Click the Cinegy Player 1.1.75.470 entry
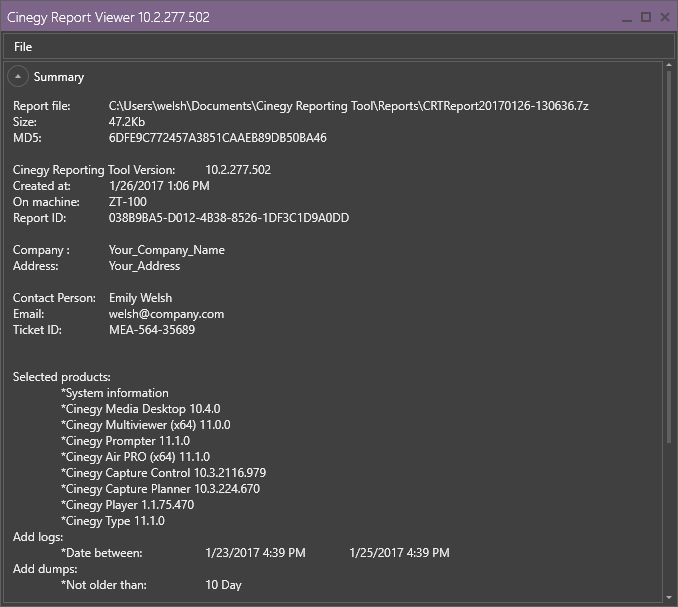Viewport: 678px width, 607px height. pyautogui.click(x=128, y=505)
